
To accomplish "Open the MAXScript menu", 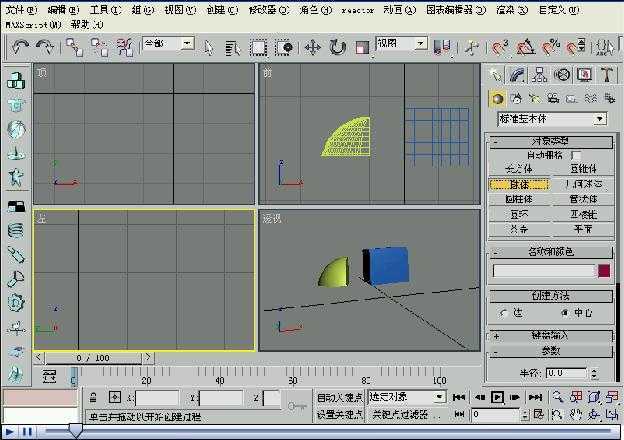I will click(33, 25).
